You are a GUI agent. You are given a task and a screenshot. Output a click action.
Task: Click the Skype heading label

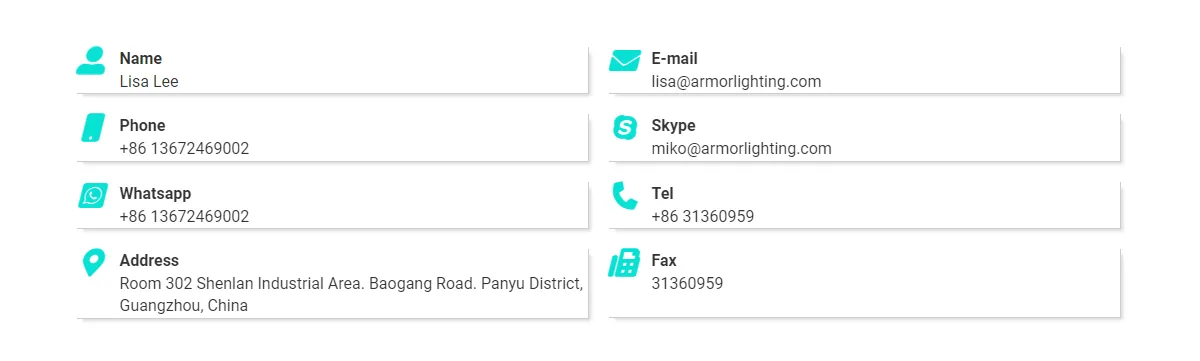[673, 126]
